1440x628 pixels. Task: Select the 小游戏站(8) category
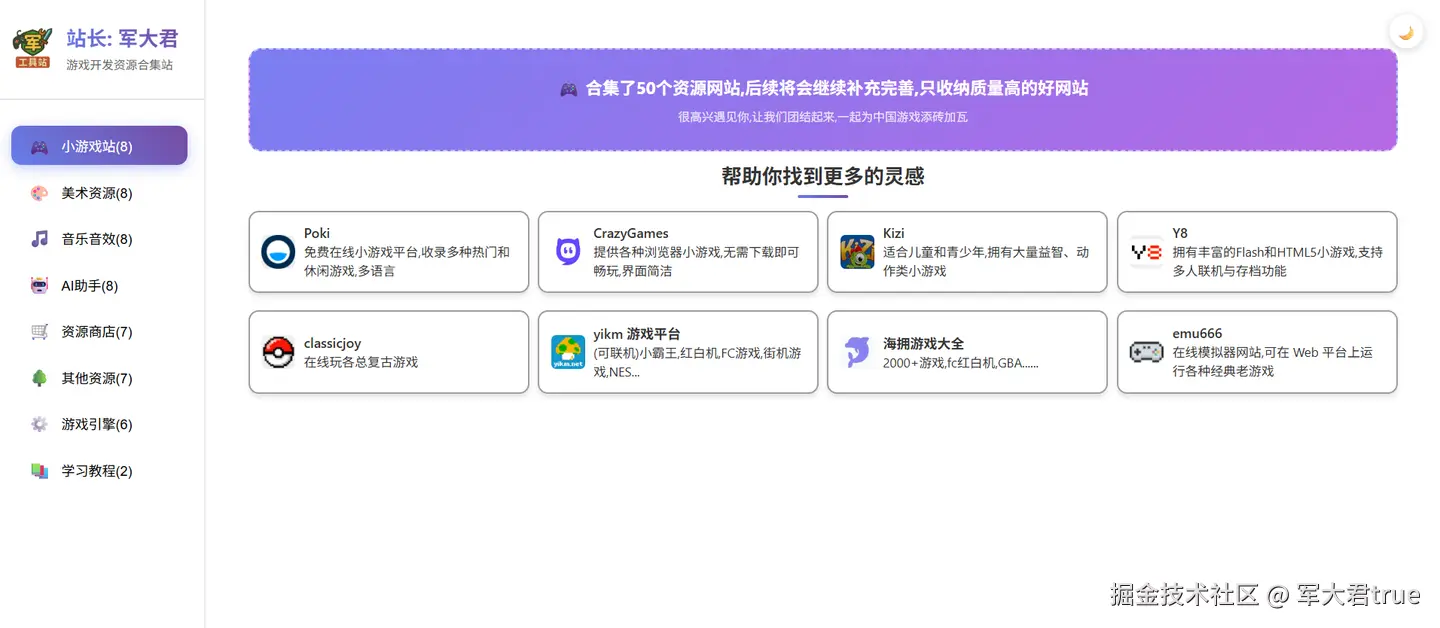(99, 146)
